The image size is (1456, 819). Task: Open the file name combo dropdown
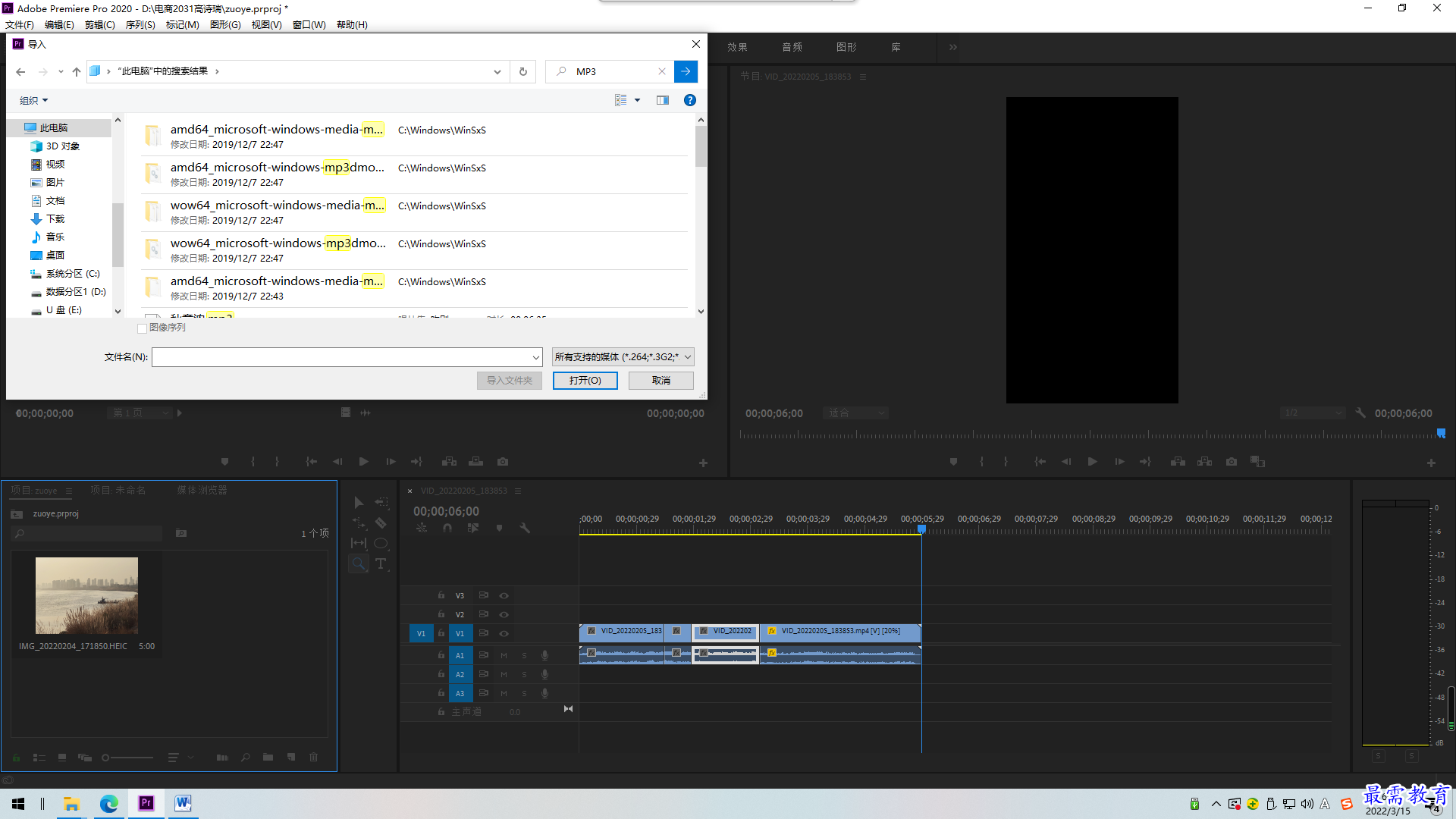pos(536,357)
